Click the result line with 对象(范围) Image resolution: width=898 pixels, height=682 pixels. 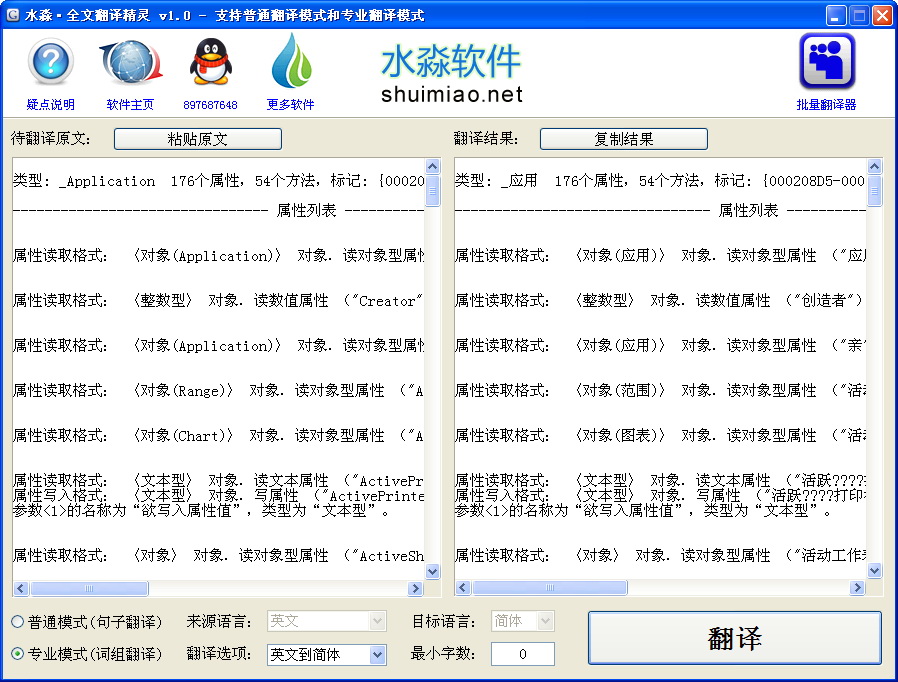tap(660, 391)
